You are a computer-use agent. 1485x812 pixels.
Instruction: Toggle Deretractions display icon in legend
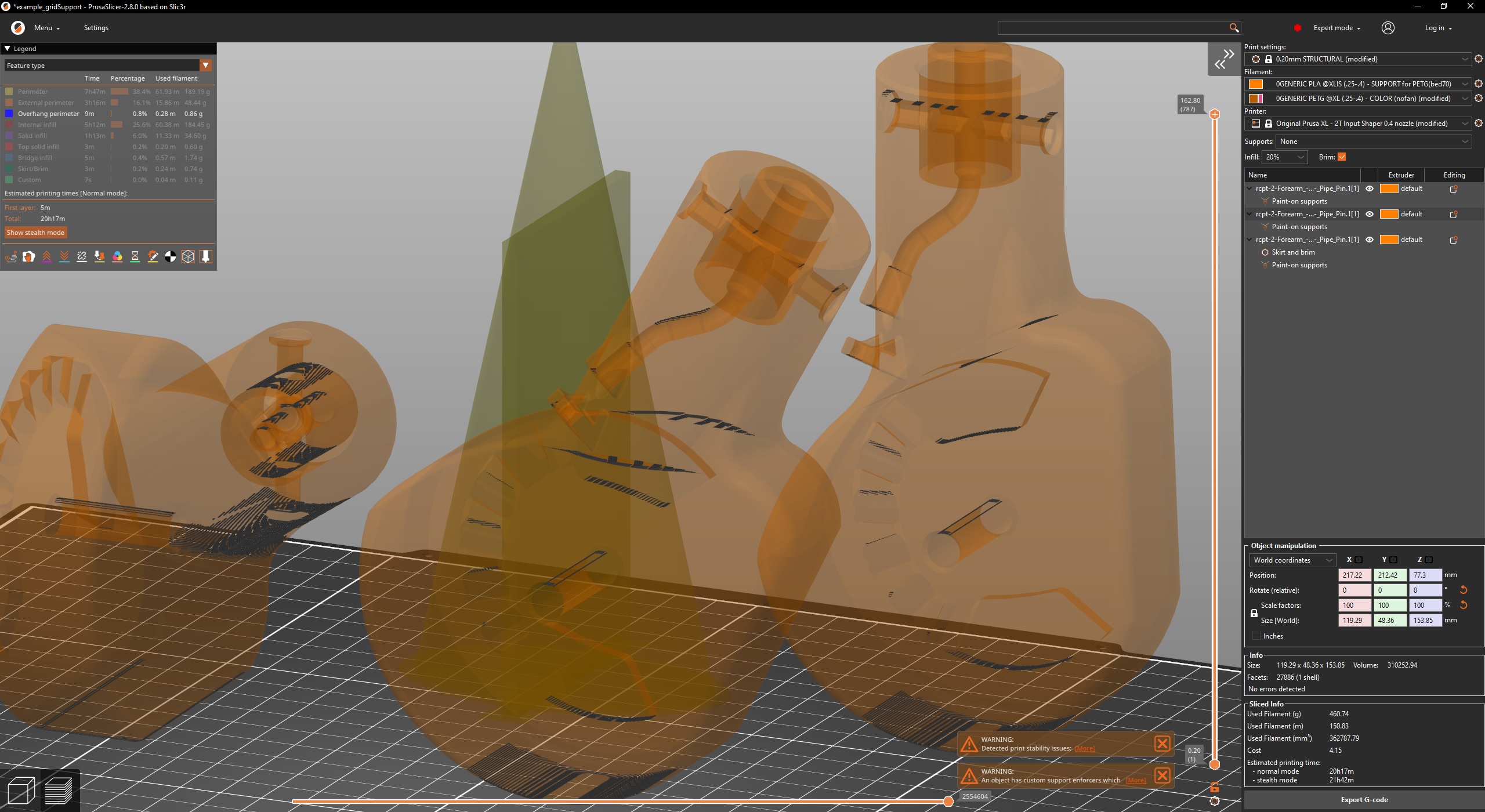[64, 256]
